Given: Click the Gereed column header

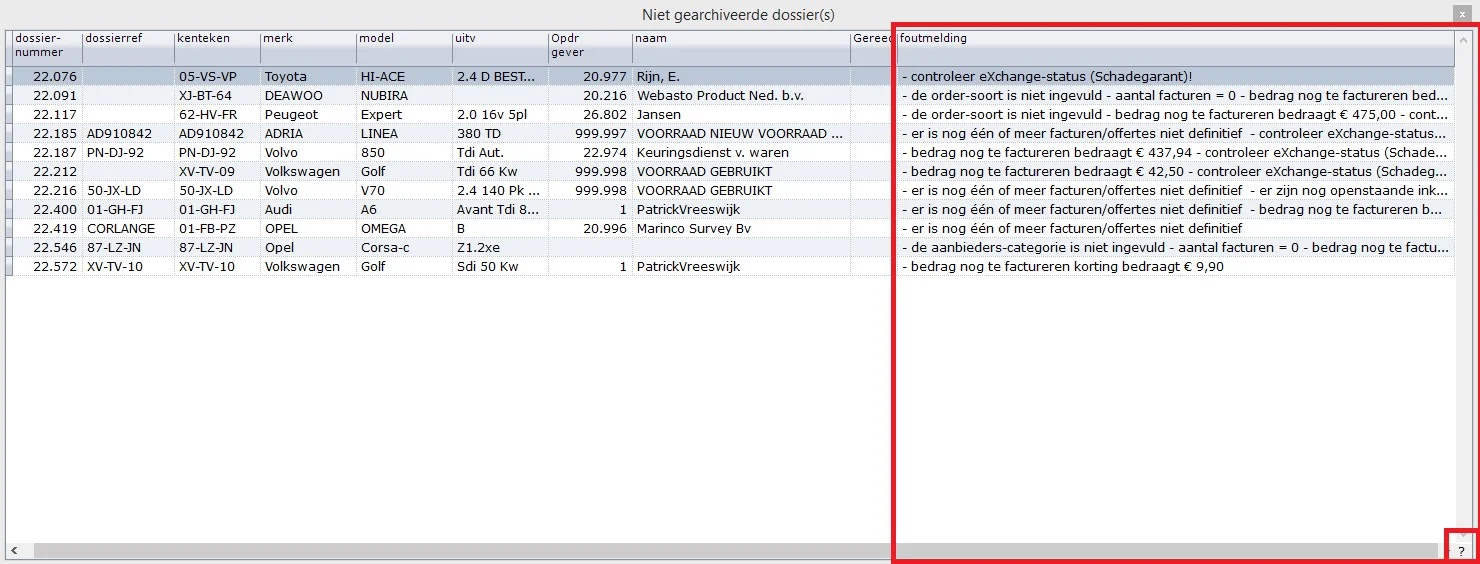Looking at the screenshot, I should (x=873, y=46).
